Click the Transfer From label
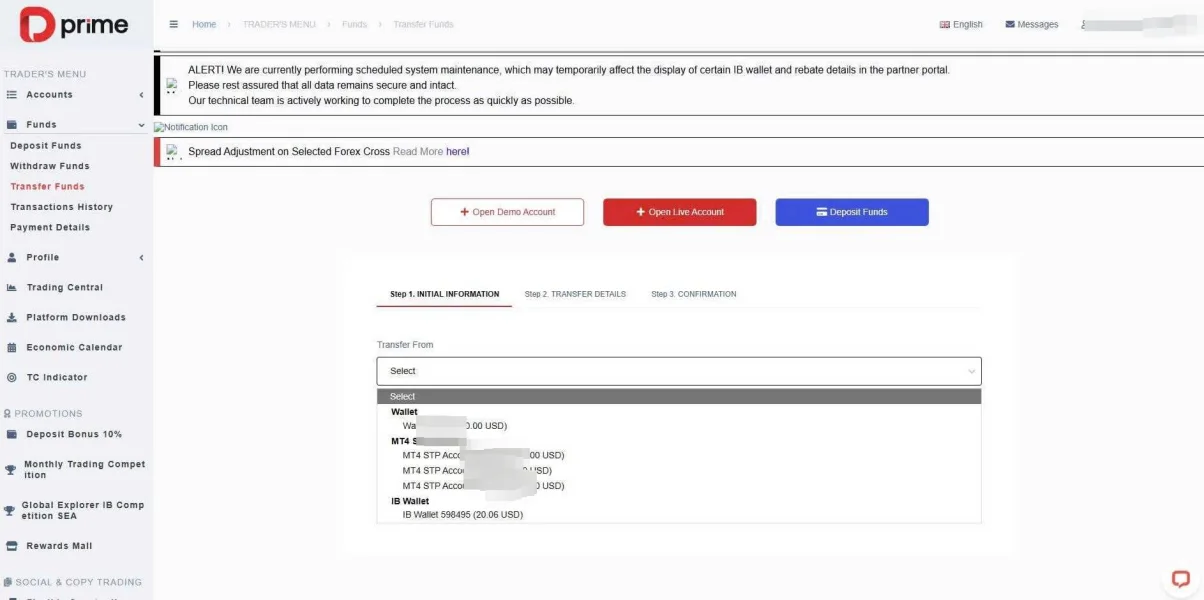 (x=405, y=345)
